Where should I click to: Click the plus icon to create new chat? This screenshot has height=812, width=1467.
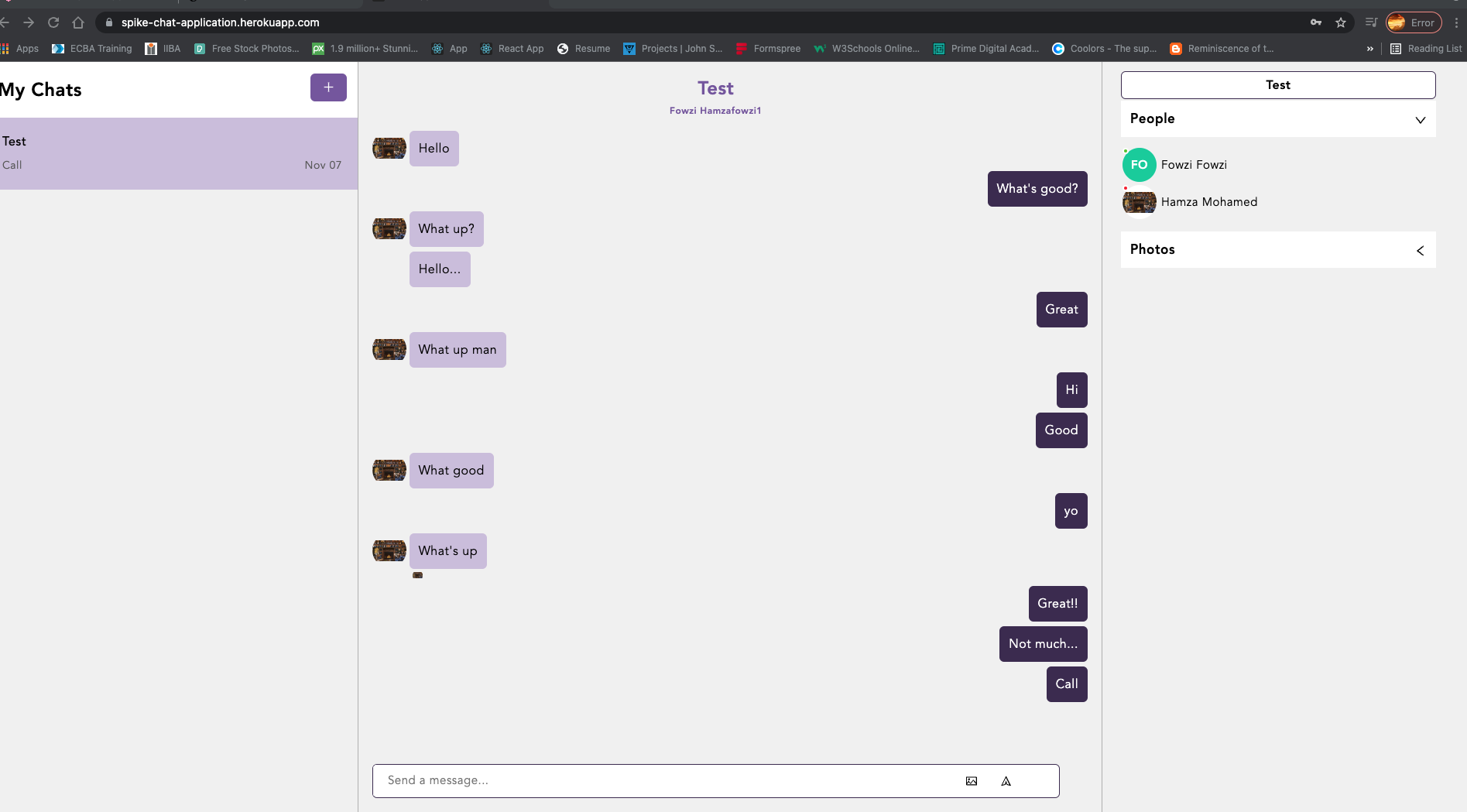pyautogui.click(x=328, y=87)
